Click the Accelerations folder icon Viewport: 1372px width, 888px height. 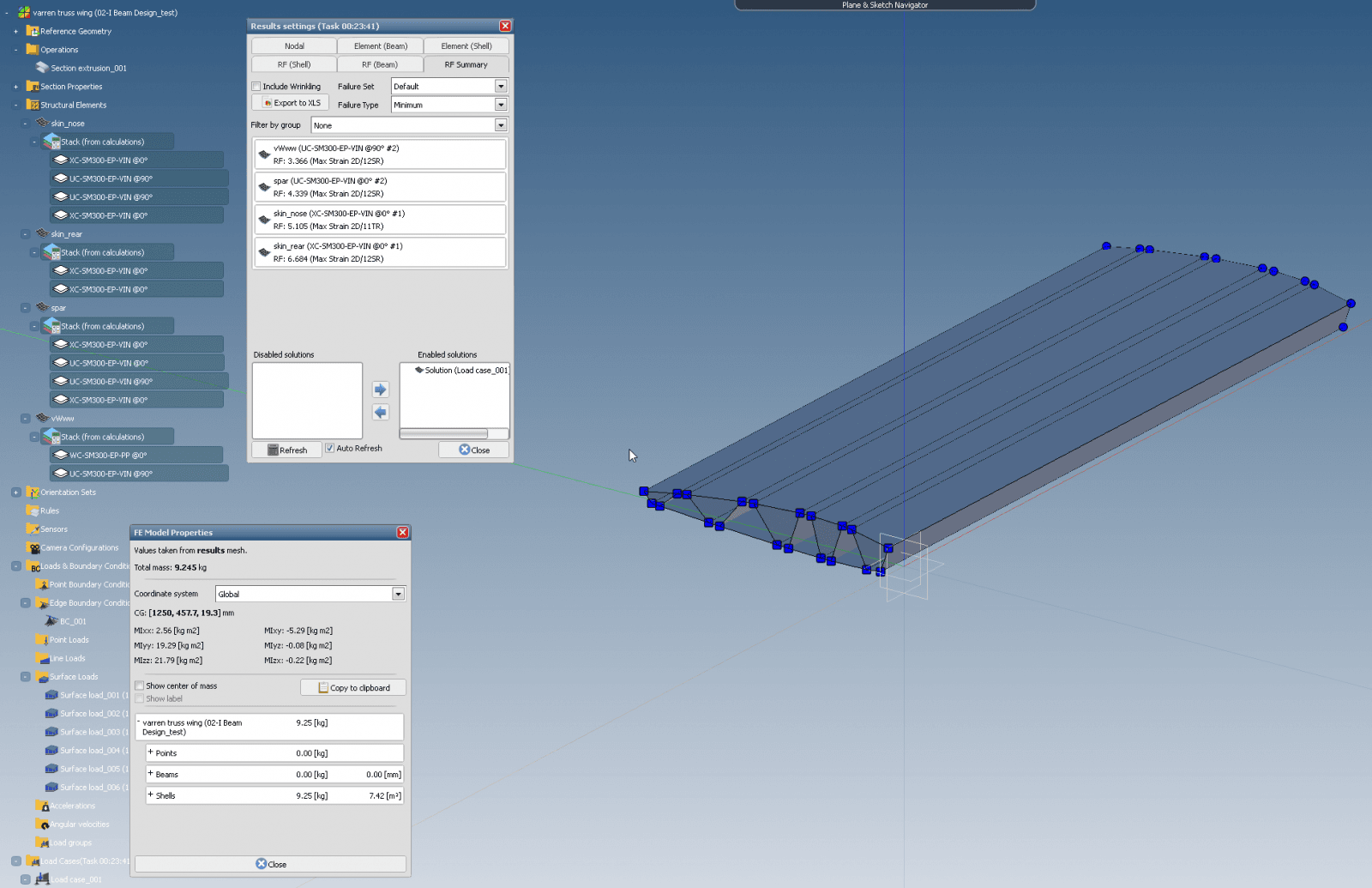pos(42,806)
